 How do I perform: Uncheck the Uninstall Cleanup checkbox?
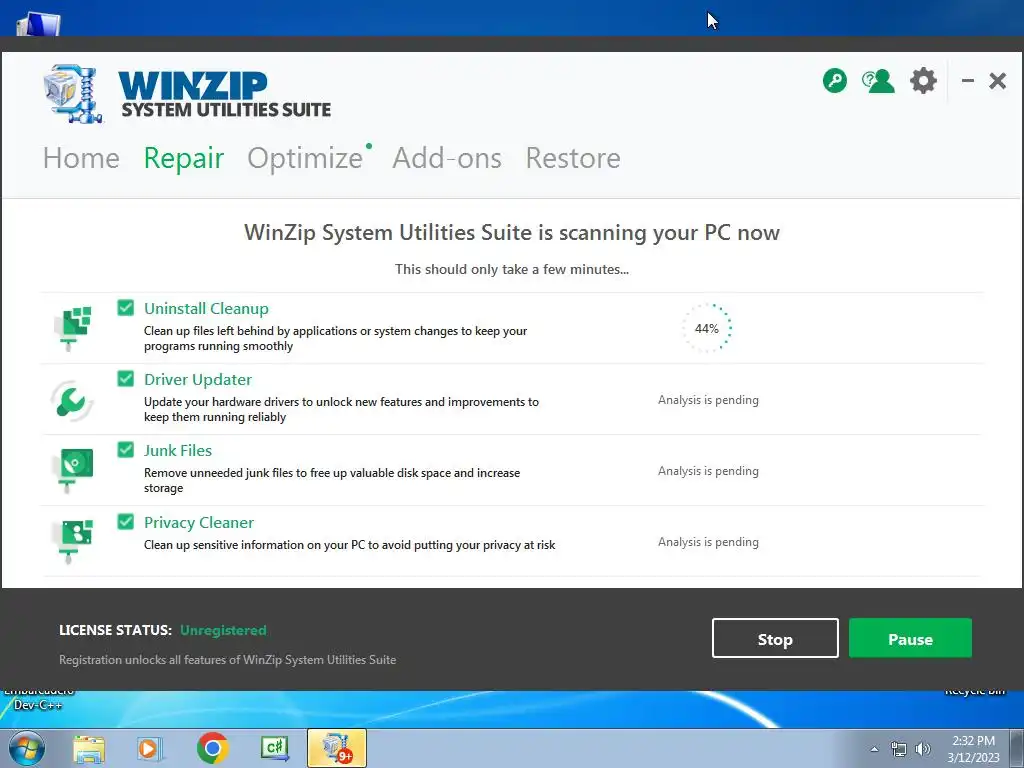(125, 308)
